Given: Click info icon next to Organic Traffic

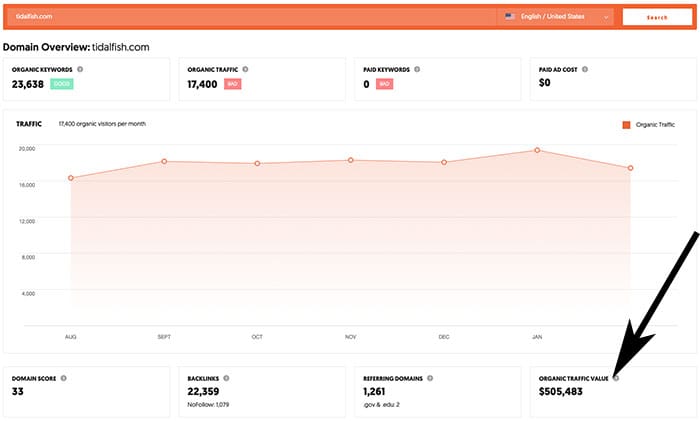Looking at the screenshot, I should point(245,69).
